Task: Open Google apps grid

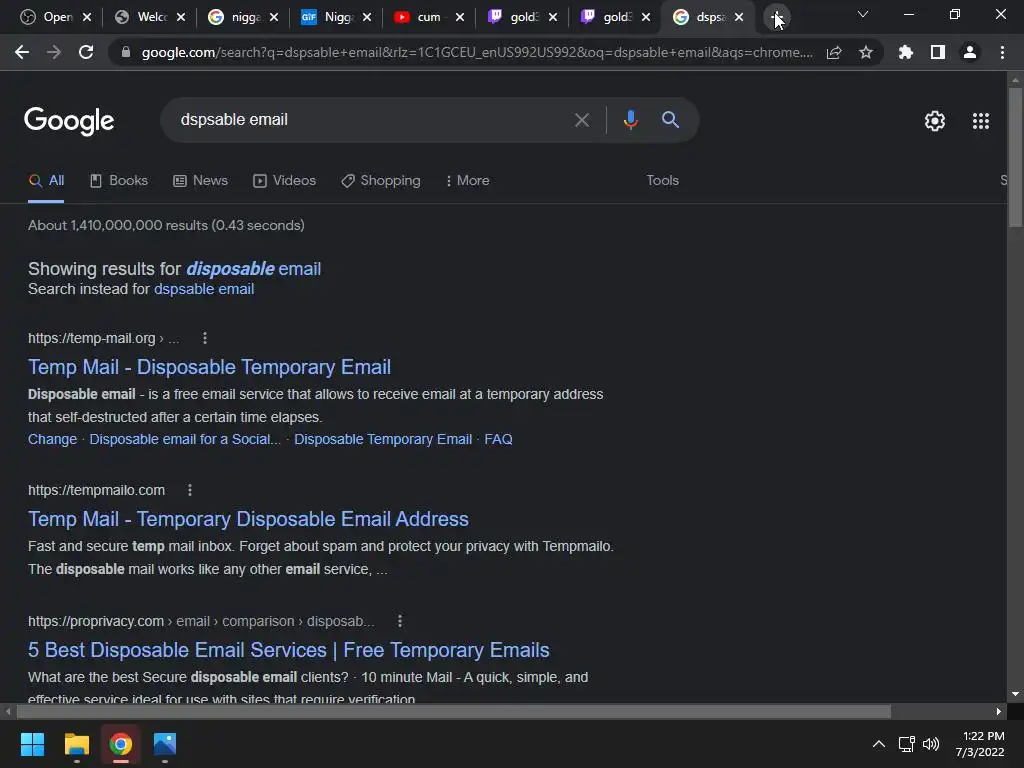Action: [x=981, y=121]
